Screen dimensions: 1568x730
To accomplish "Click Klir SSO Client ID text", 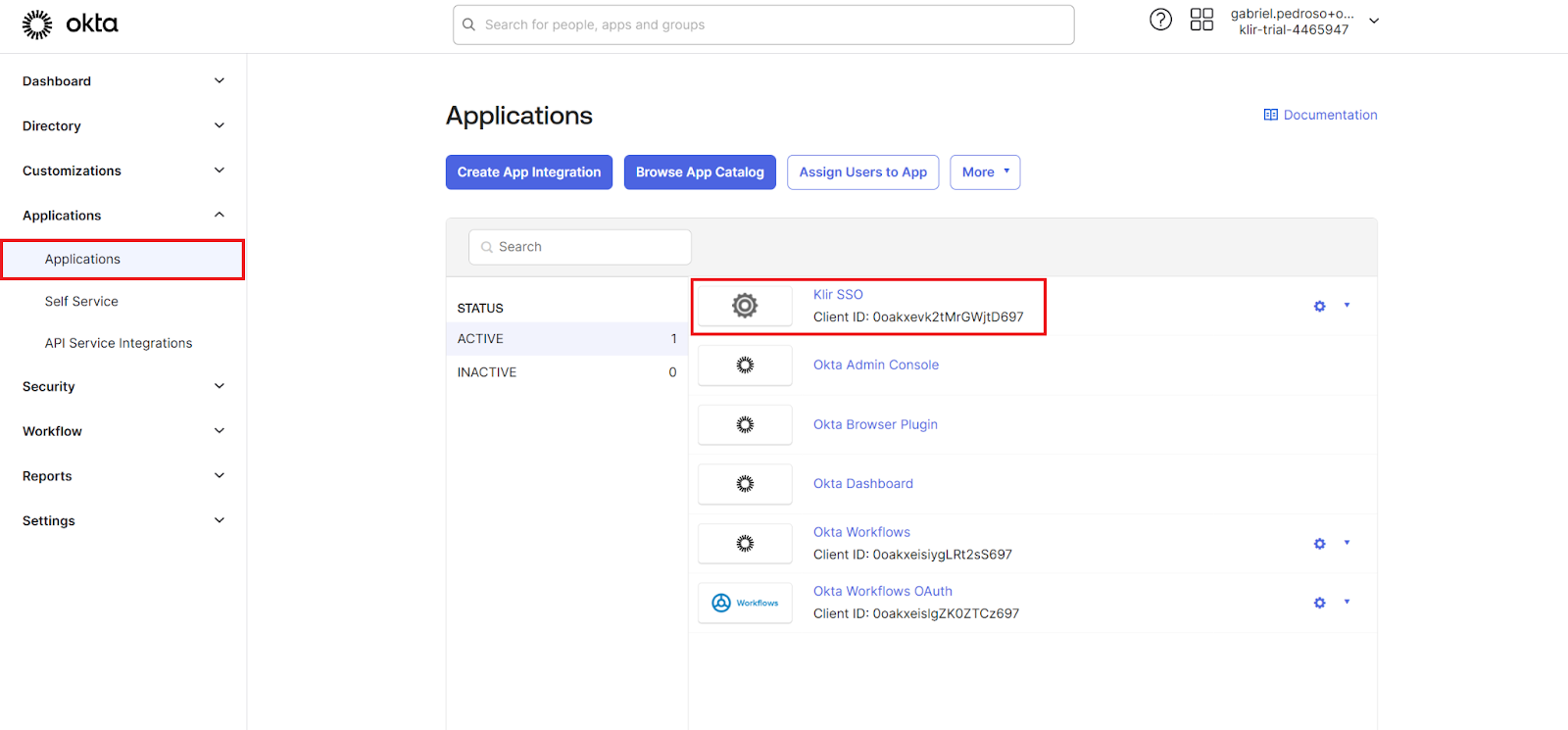I will [x=918, y=317].
